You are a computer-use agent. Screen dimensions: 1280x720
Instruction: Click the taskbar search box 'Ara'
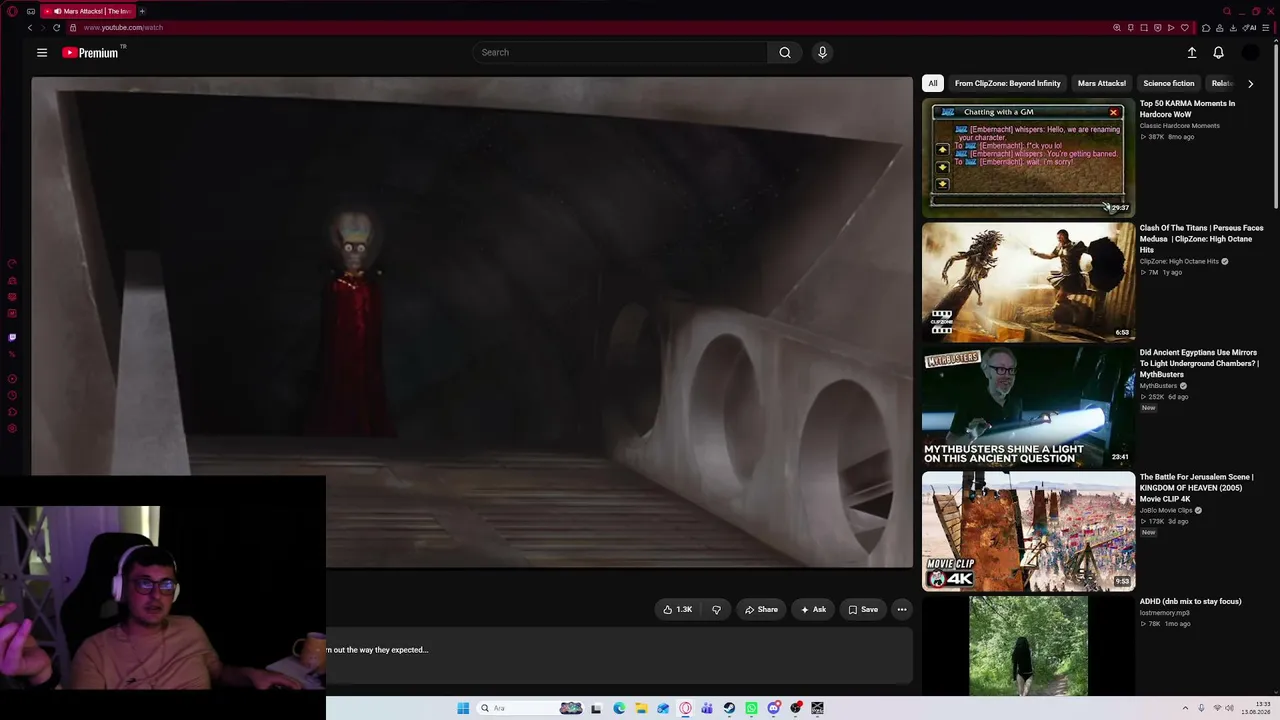pos(531,708)
